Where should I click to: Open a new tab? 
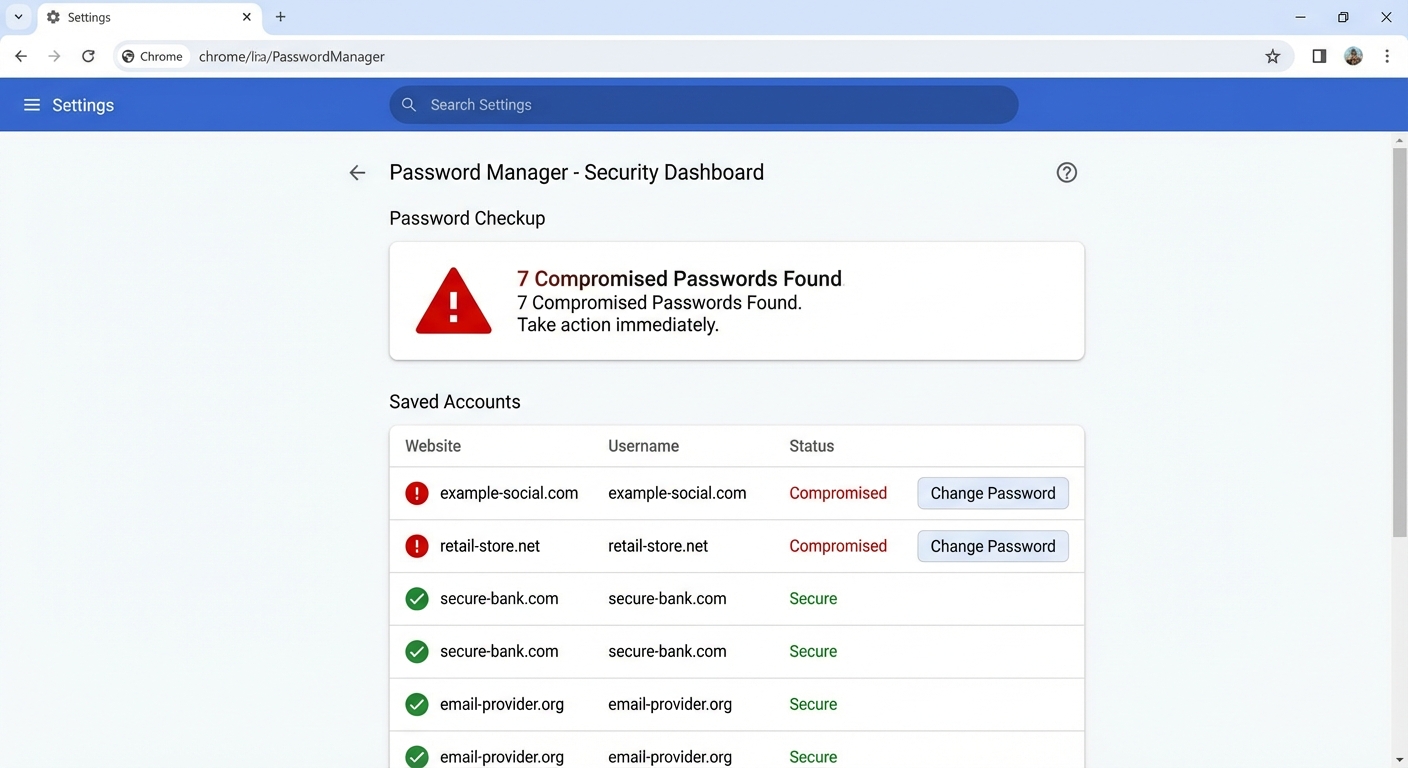point(280,17)
